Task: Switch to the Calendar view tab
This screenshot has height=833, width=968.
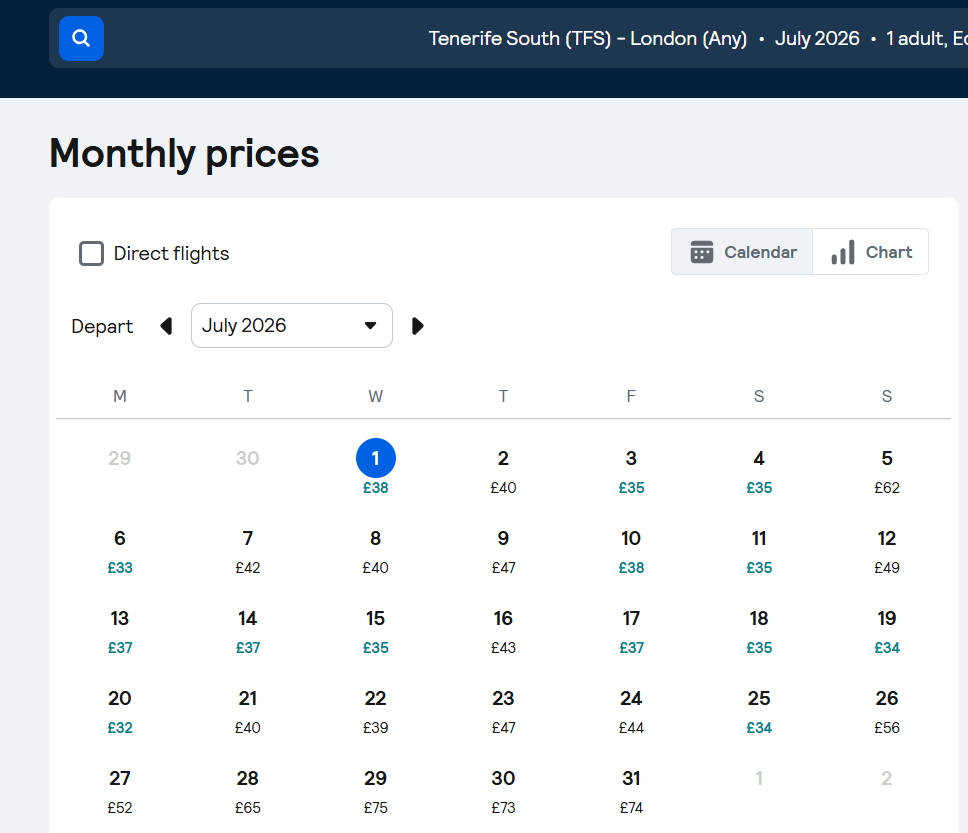Action: pos(743,252)
